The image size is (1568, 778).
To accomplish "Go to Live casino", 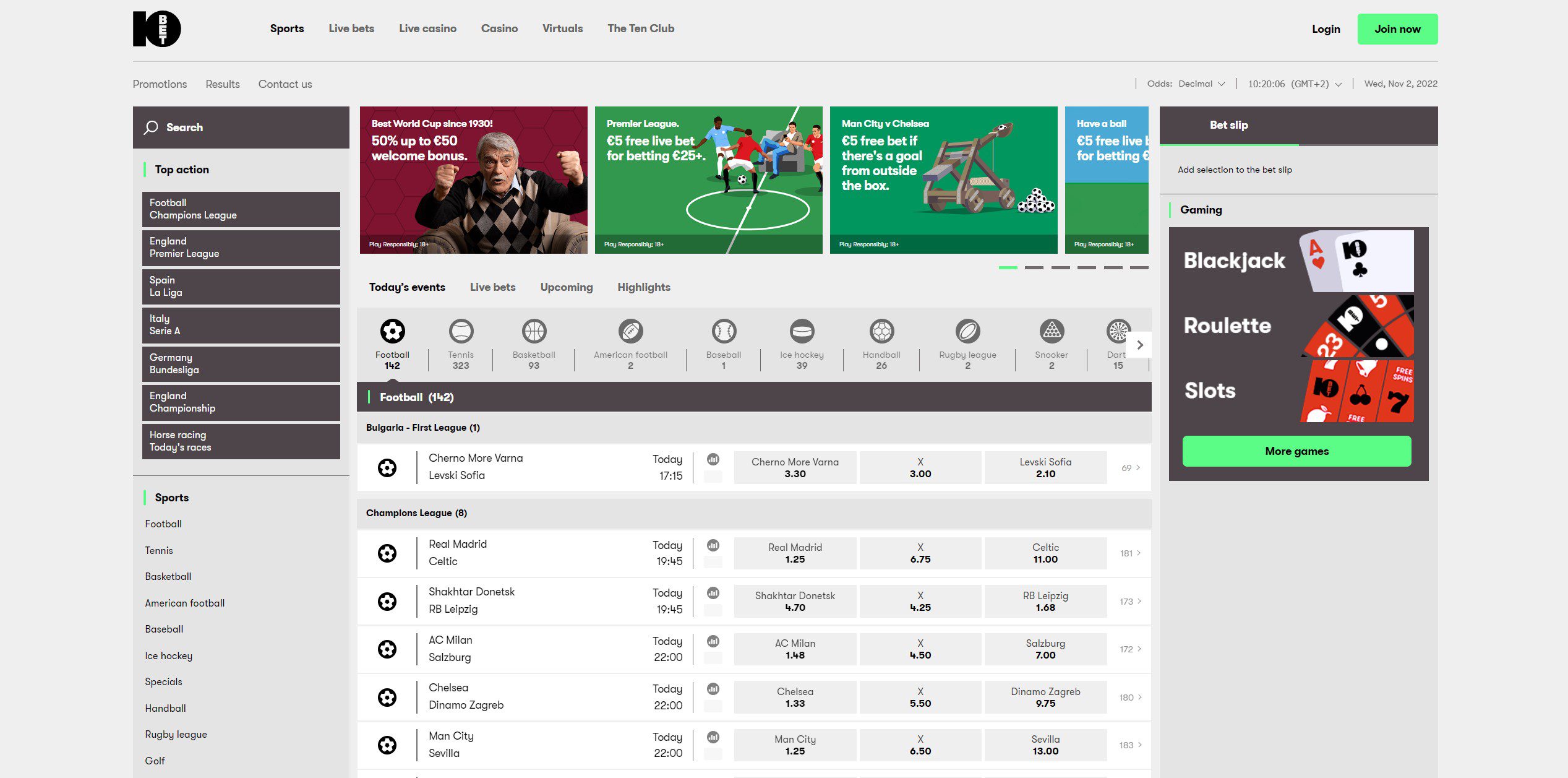I will (x=427, y=28).
